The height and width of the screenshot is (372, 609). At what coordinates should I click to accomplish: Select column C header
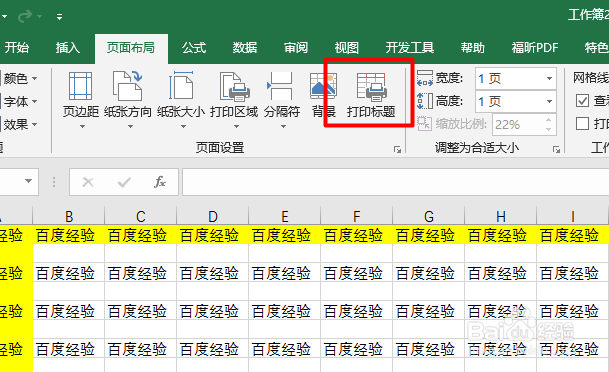141,216
